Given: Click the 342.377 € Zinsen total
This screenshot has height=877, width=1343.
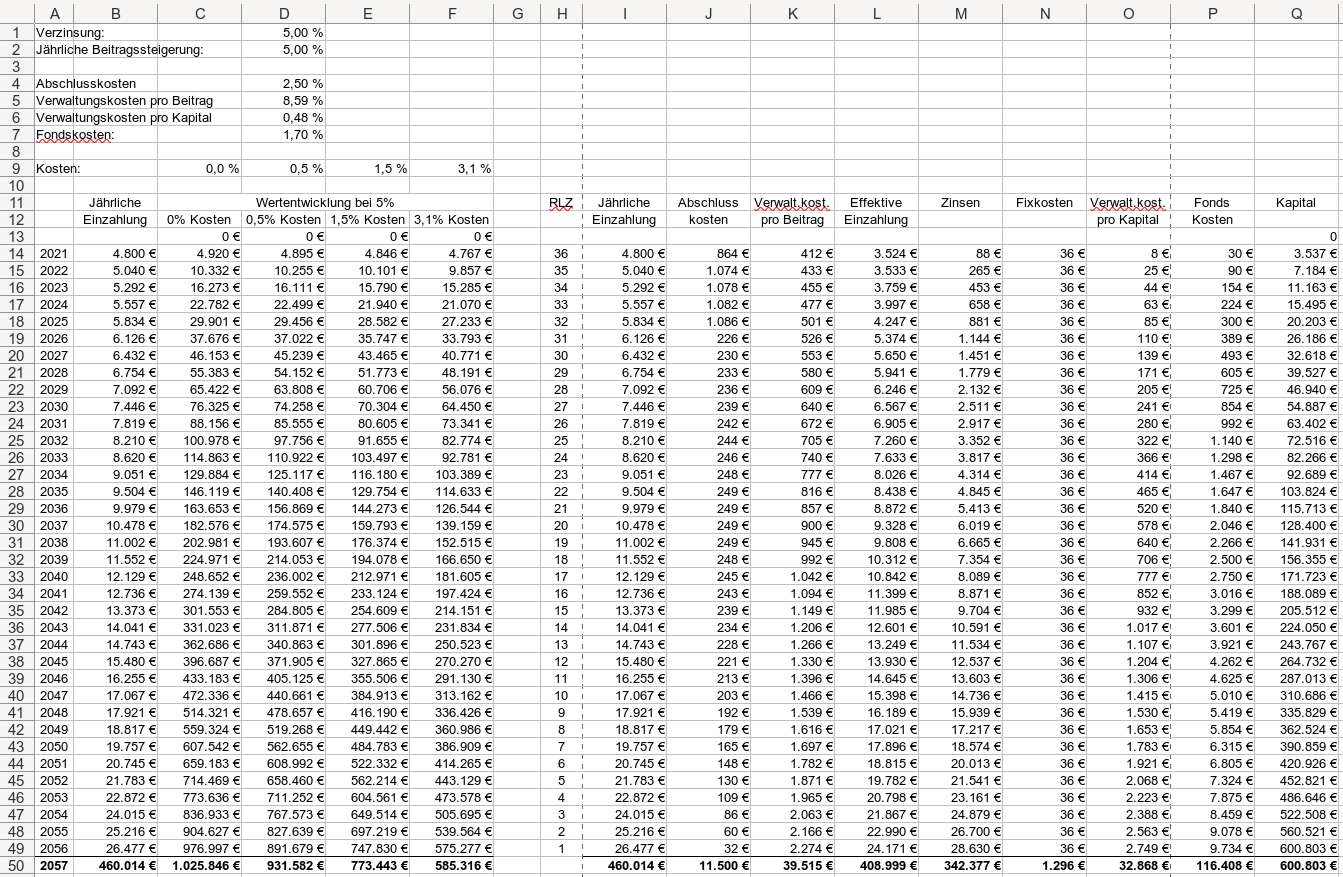Looking at the screenshot, I should click(960, 865).
